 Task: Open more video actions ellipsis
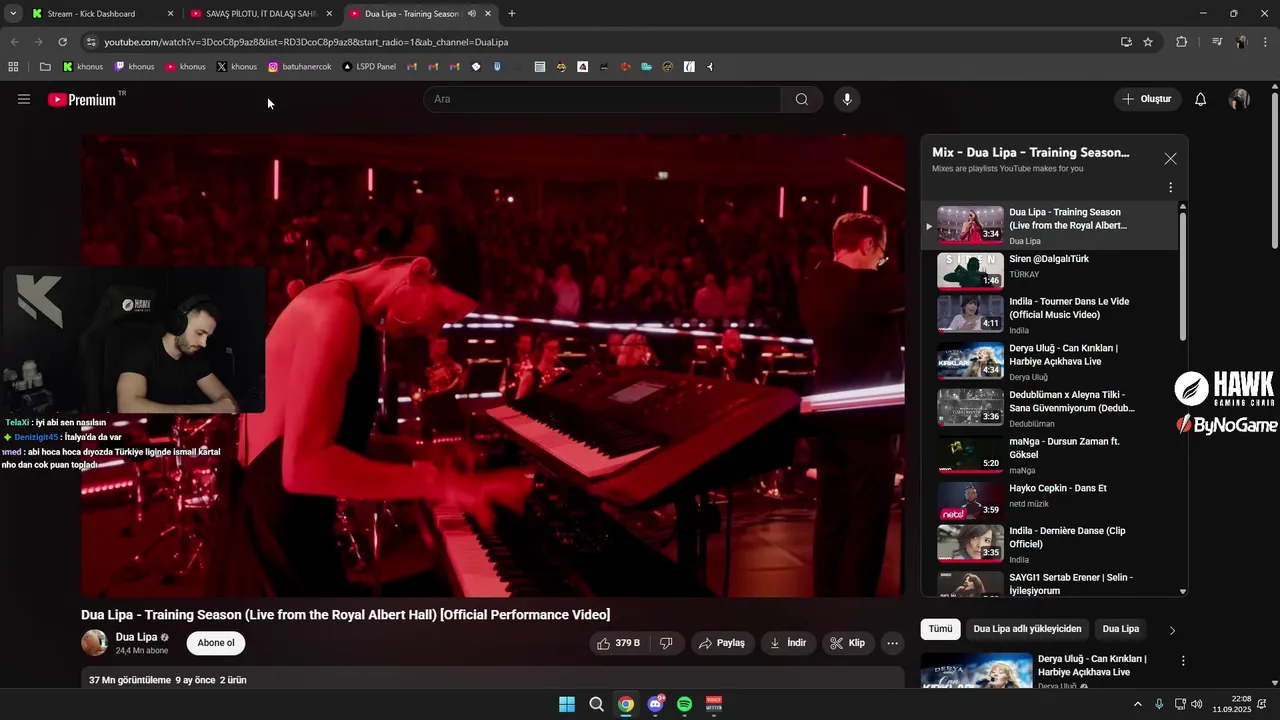pos(893,643)
